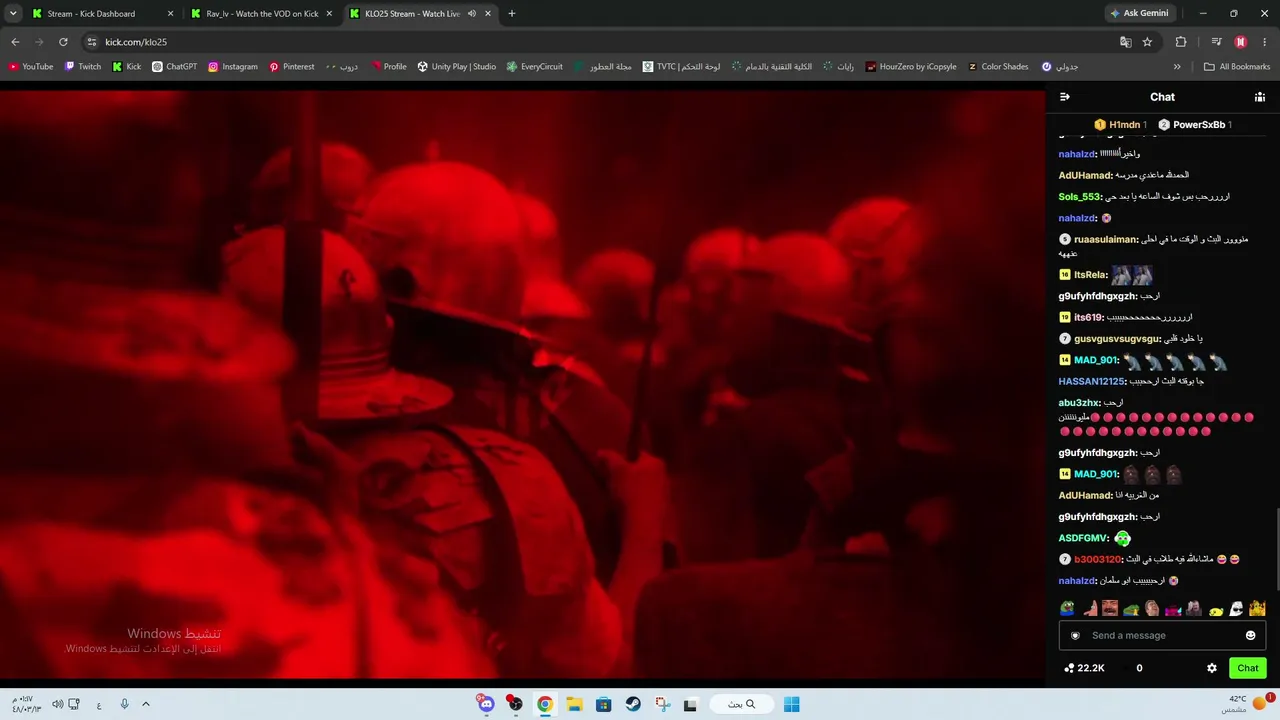Open Discord from the taskbar
Viewport: 1280px width, 720px height.
coord(486,704)
